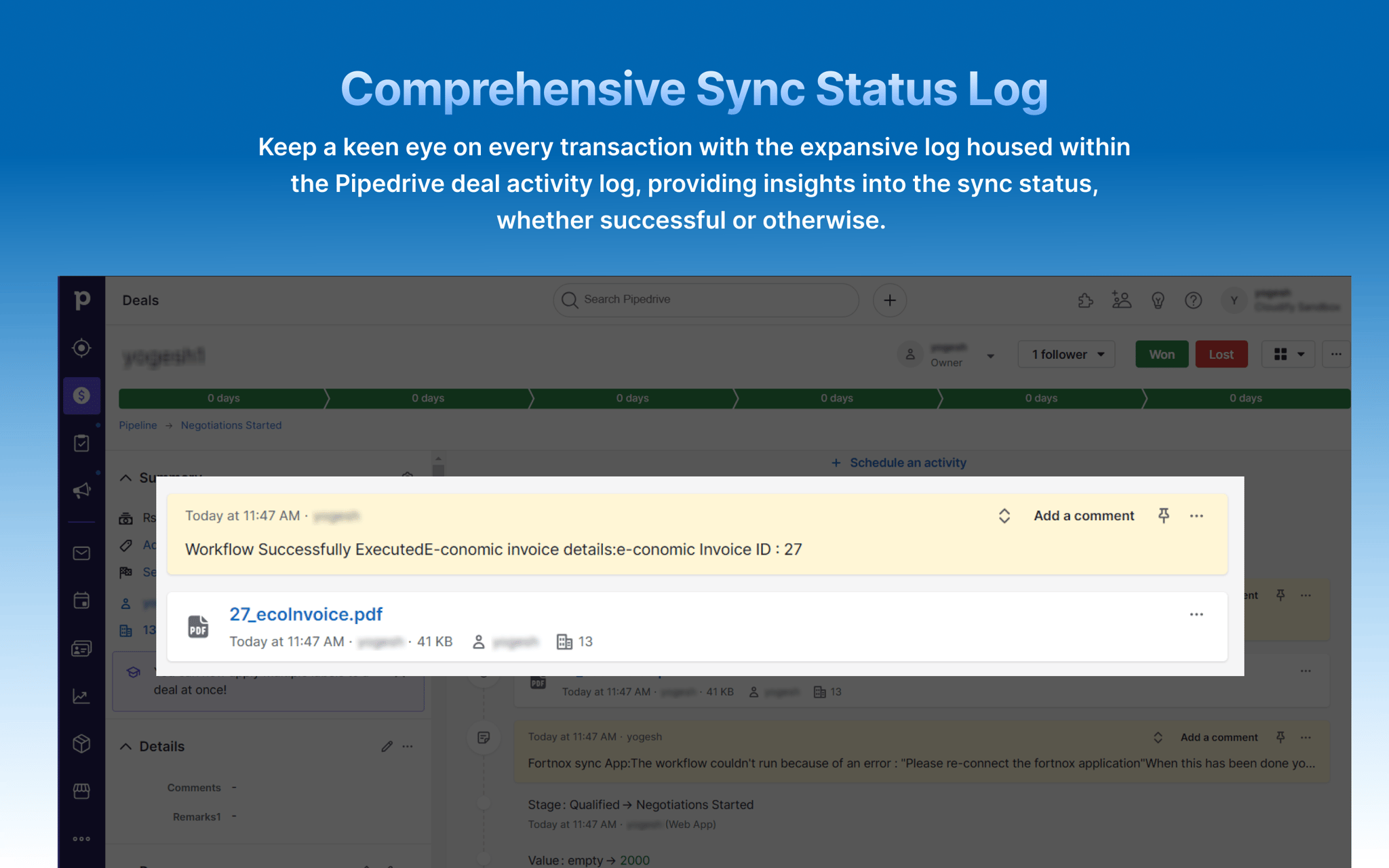Click the help question-mark icon

tap(1194, 300)
